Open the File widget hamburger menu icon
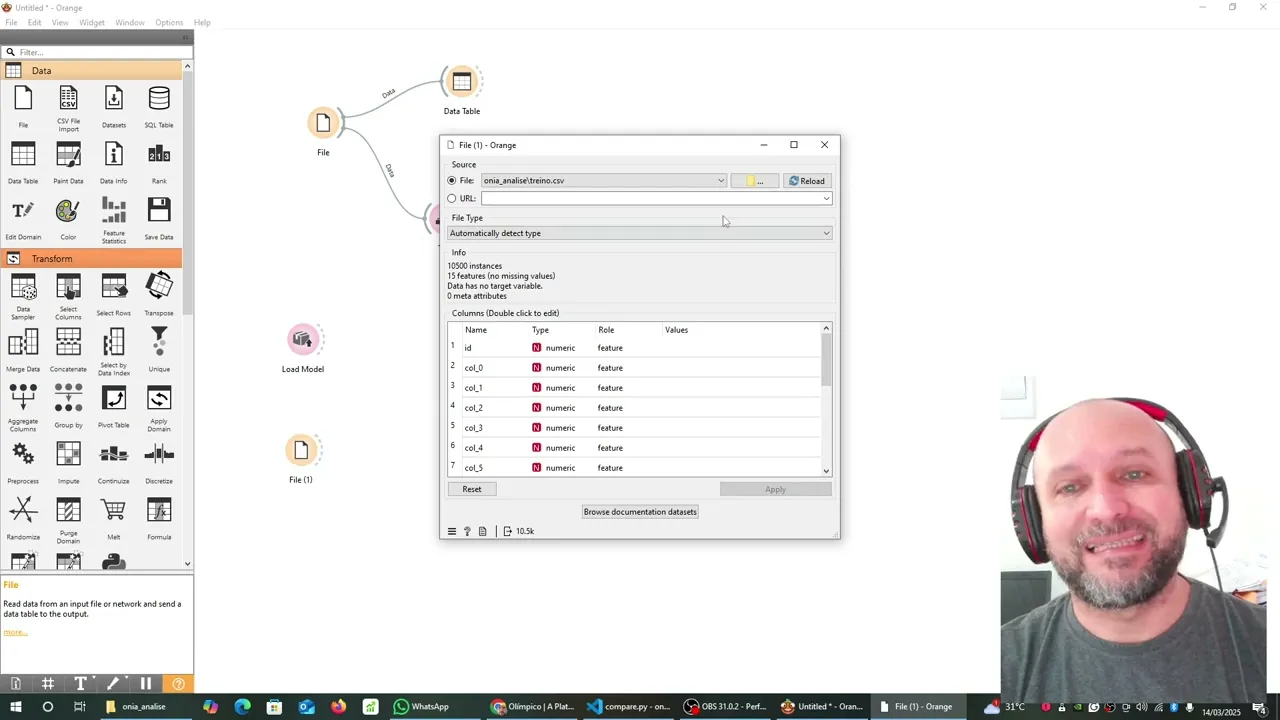Screen dimensions: 1280x720 tap(452, 531)
